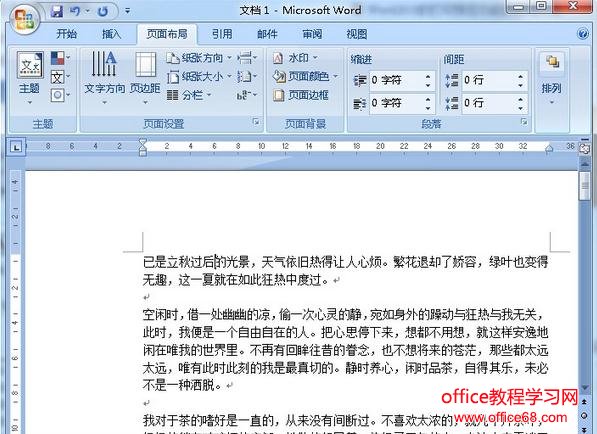Switch to the 审阅 tab
Viewport: 597px width, 434px height.
312,34
